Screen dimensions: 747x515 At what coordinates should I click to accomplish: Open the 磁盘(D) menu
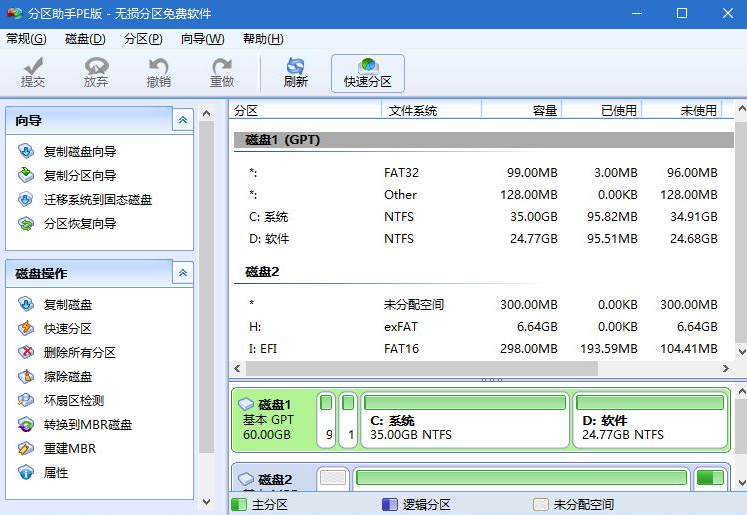85,39
